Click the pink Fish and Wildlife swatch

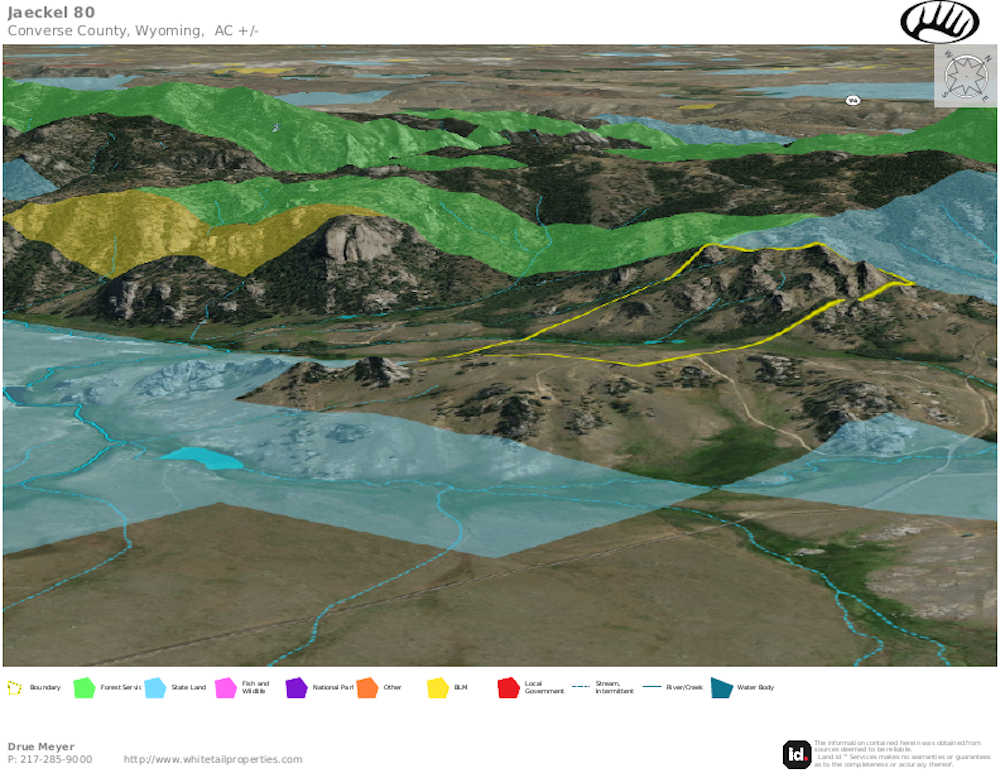[225, 688]
